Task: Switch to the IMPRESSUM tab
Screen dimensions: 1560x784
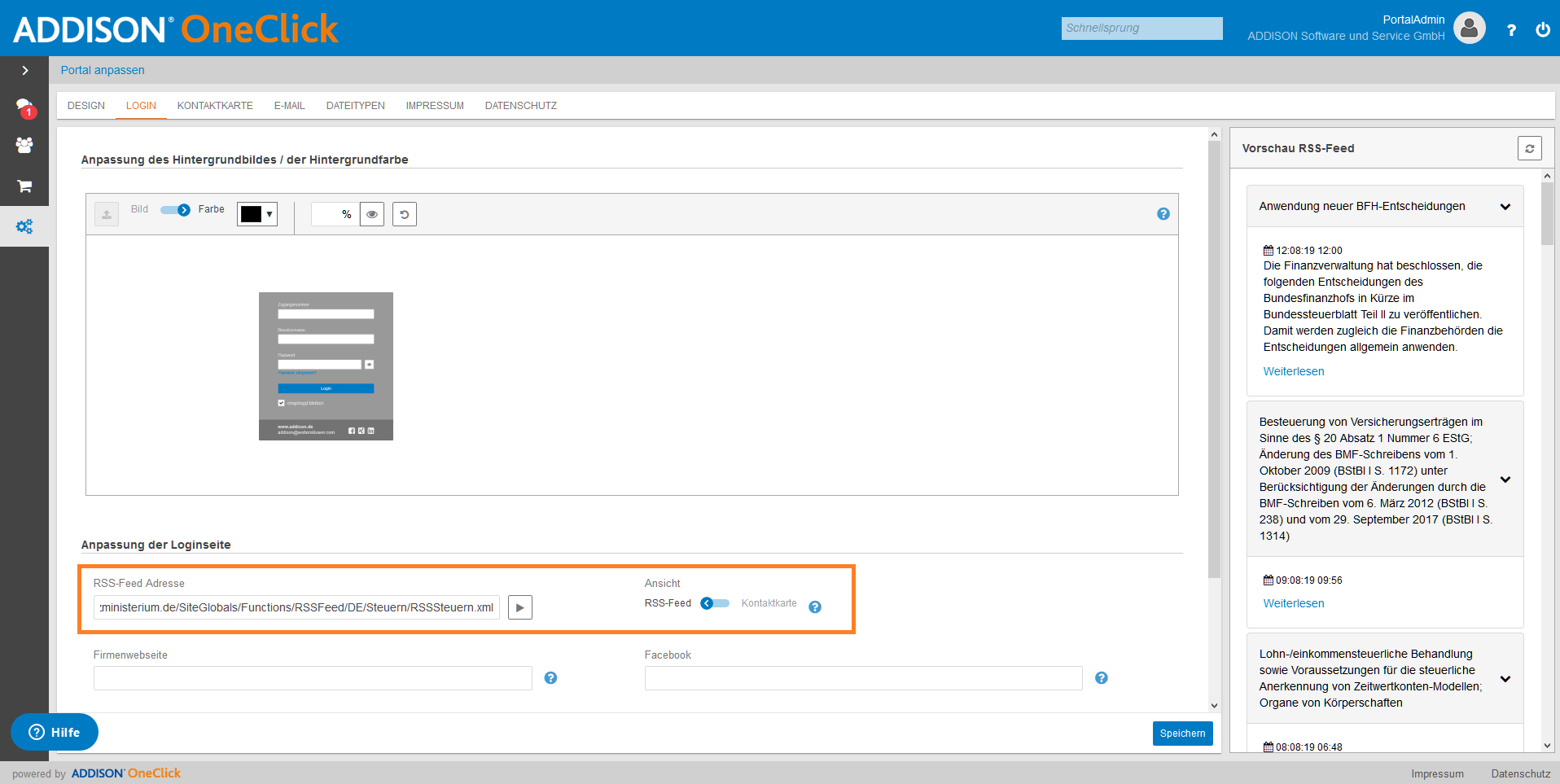Action: [435, 106]
